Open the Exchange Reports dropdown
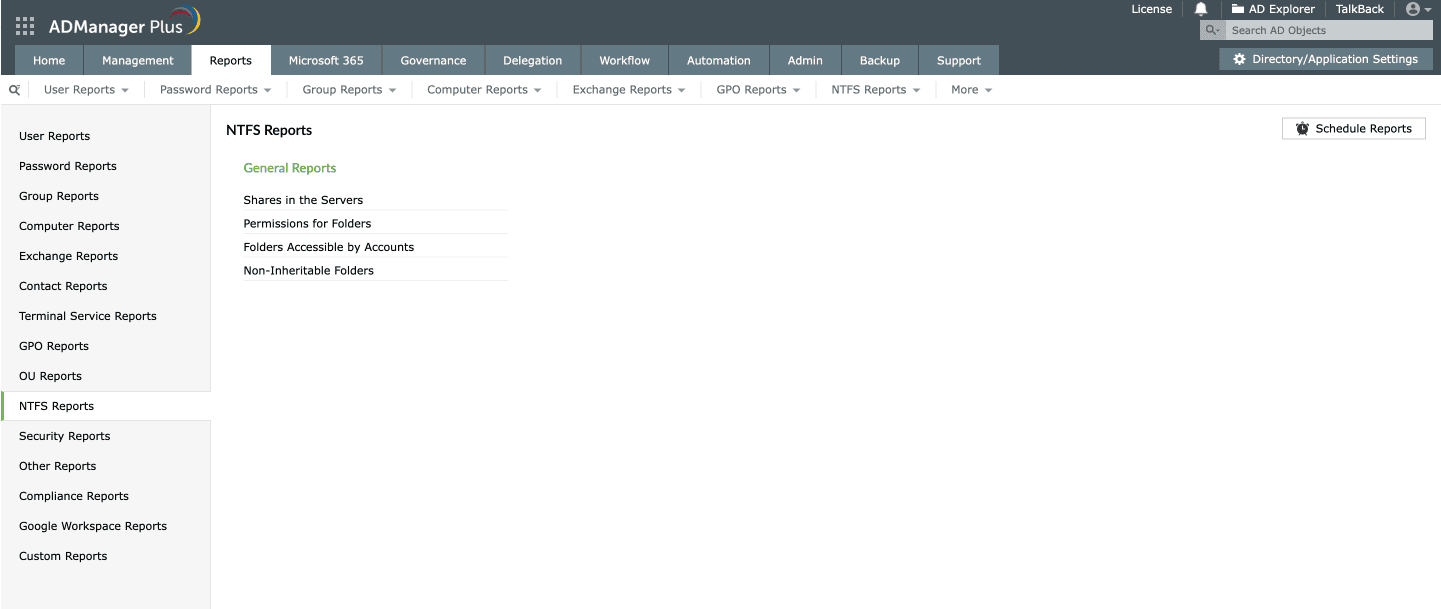The width and height of the screenshot is (1441, 609). pos(627,89)
